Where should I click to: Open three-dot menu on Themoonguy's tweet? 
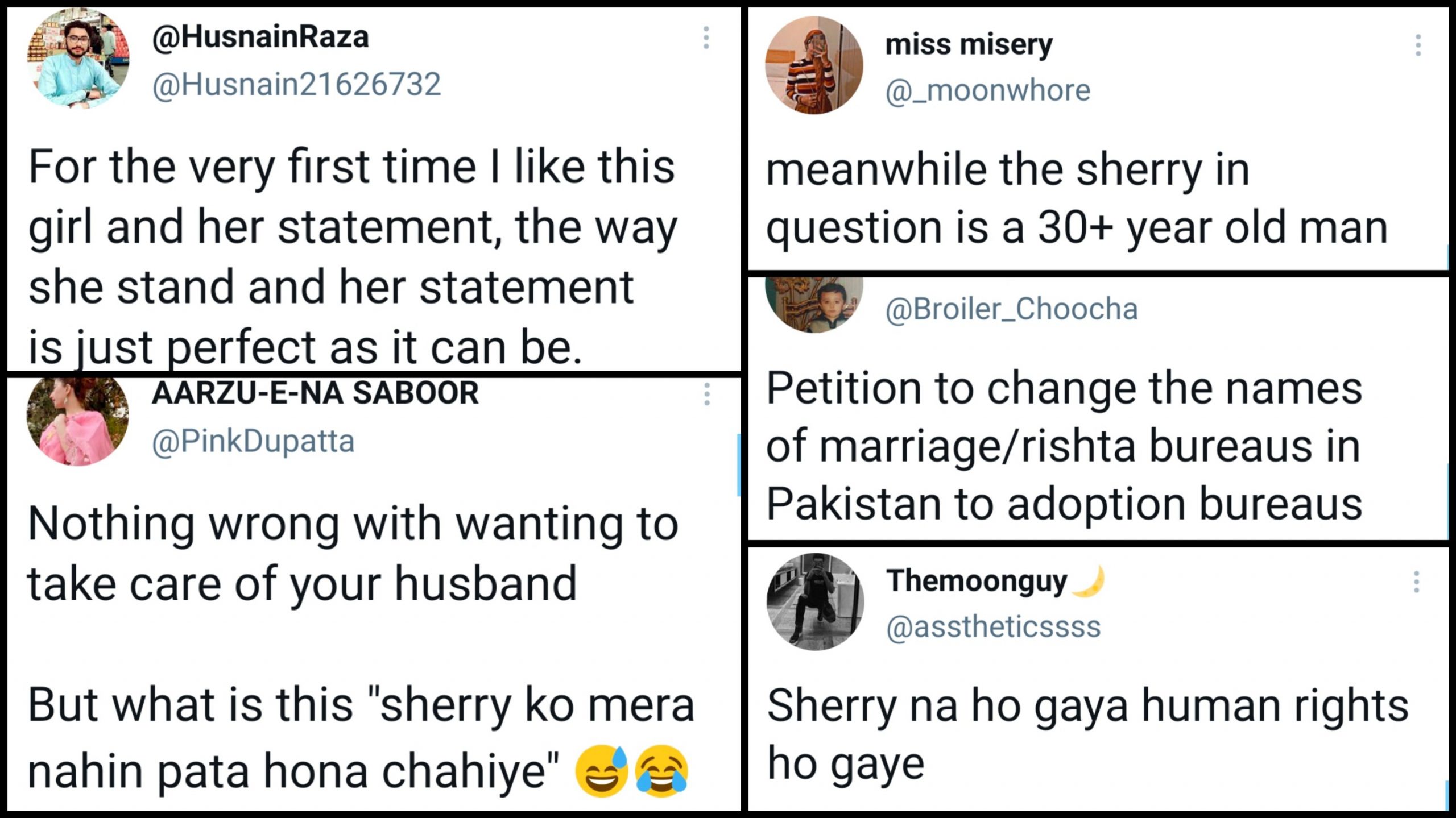(1416, 583)
